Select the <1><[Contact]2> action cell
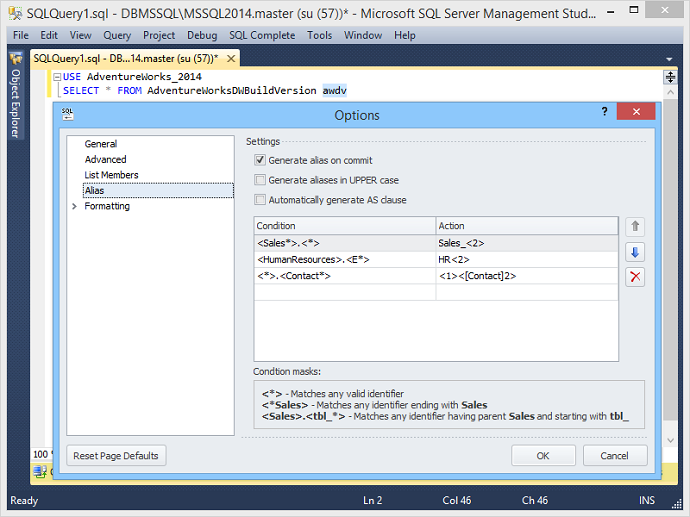 click(527, 276)
